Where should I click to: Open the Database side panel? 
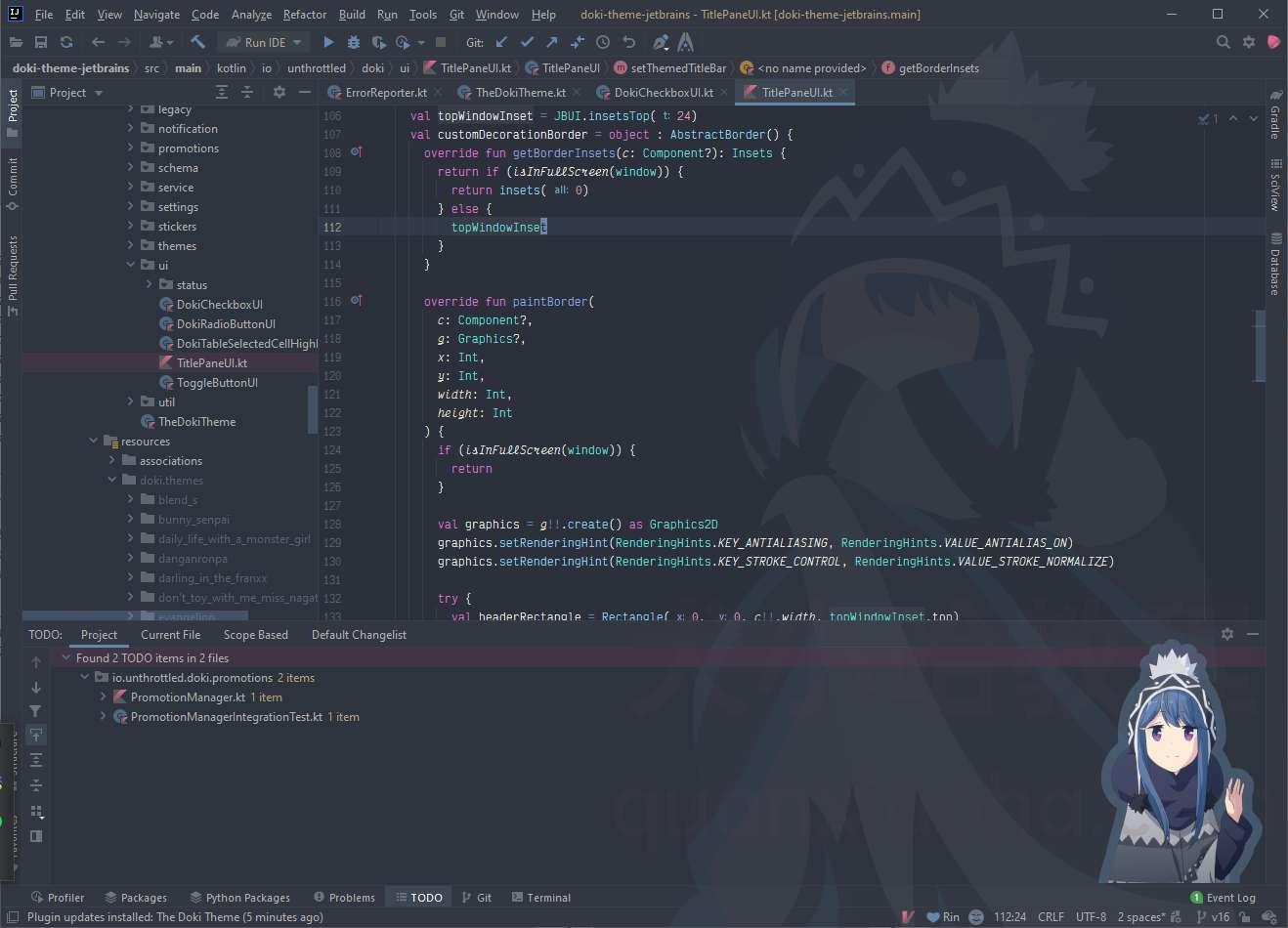click(1275, 264)
